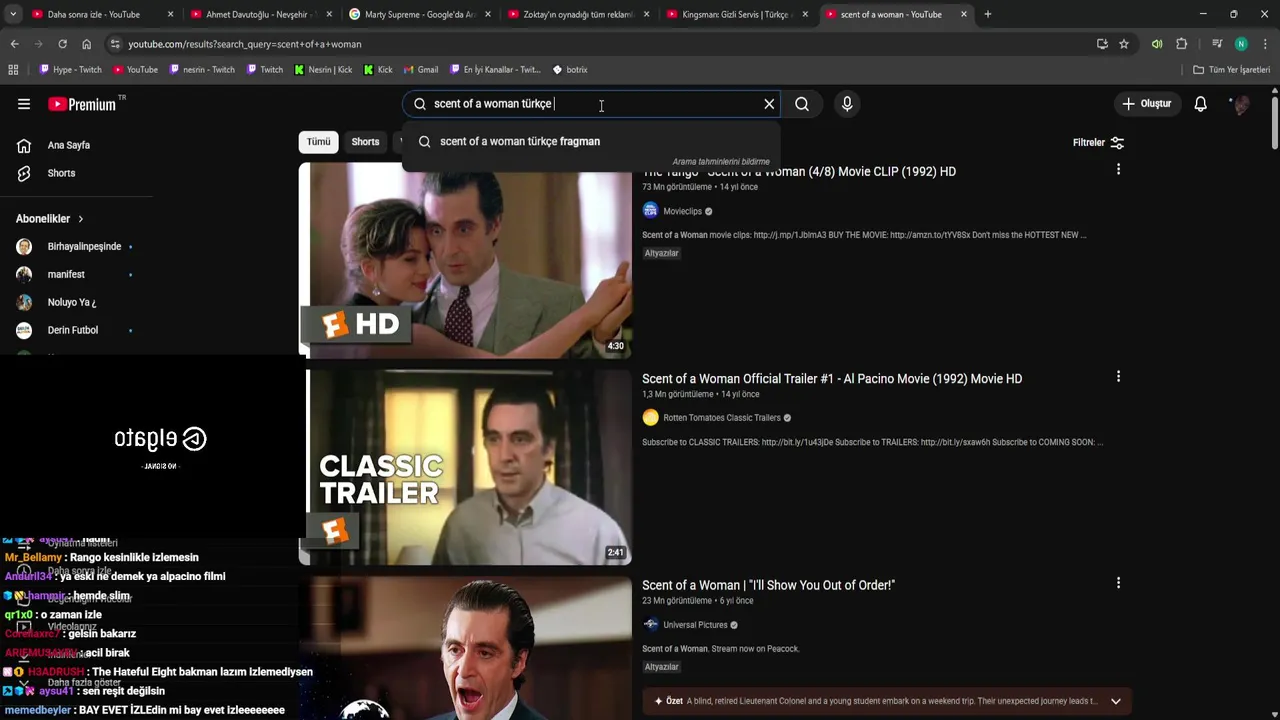Open the site info icon in address bar
The height and width of the screenshot is (720, 1280).
[116, 44]
